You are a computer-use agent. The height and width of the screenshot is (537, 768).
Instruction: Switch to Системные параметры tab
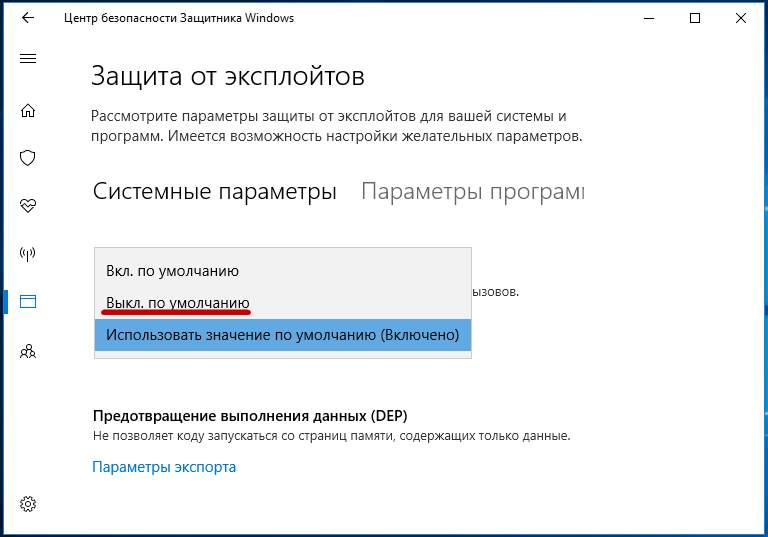(215, 192)
